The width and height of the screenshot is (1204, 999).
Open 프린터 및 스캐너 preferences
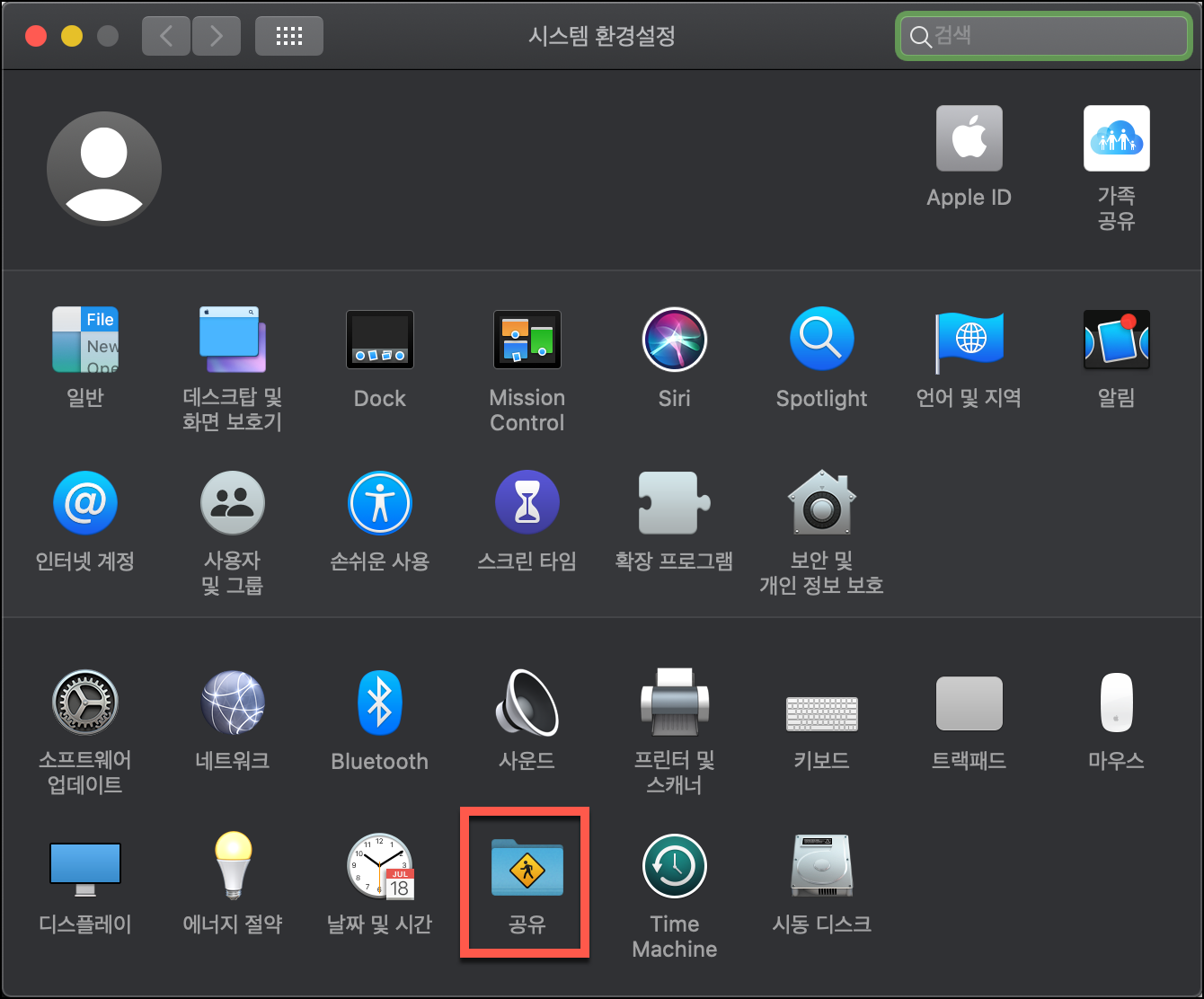[675, 702]
